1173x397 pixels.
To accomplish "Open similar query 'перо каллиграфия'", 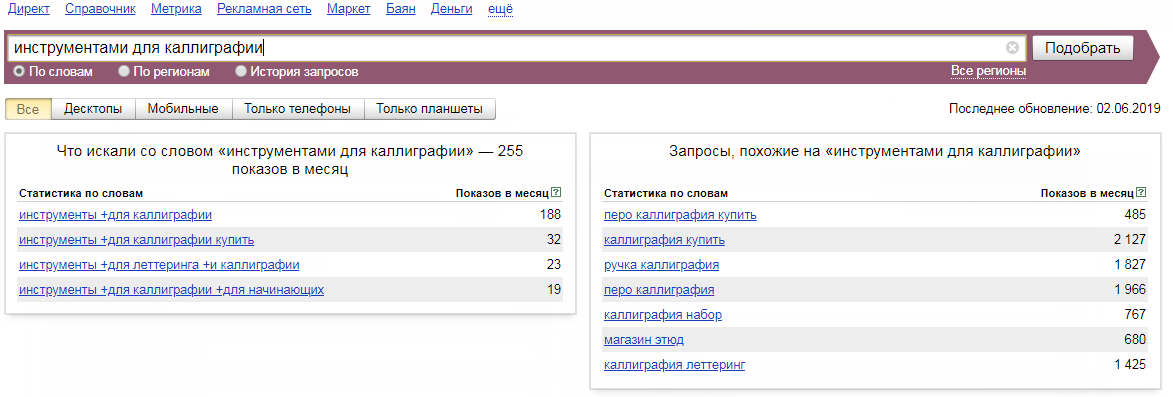I will [659, 289].
